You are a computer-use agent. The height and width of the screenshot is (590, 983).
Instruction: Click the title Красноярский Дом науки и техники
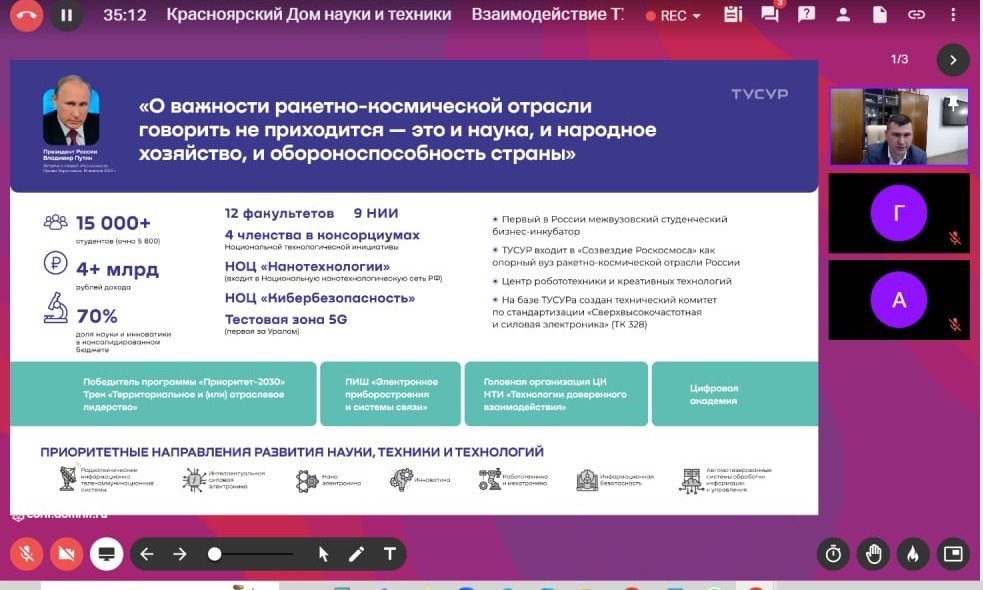(x=308, y=14)
